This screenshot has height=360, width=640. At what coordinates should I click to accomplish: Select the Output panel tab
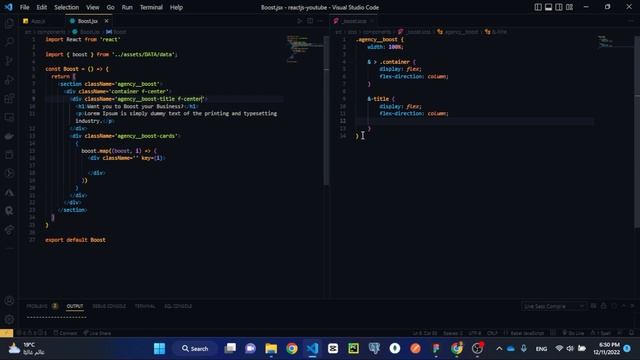75,306
